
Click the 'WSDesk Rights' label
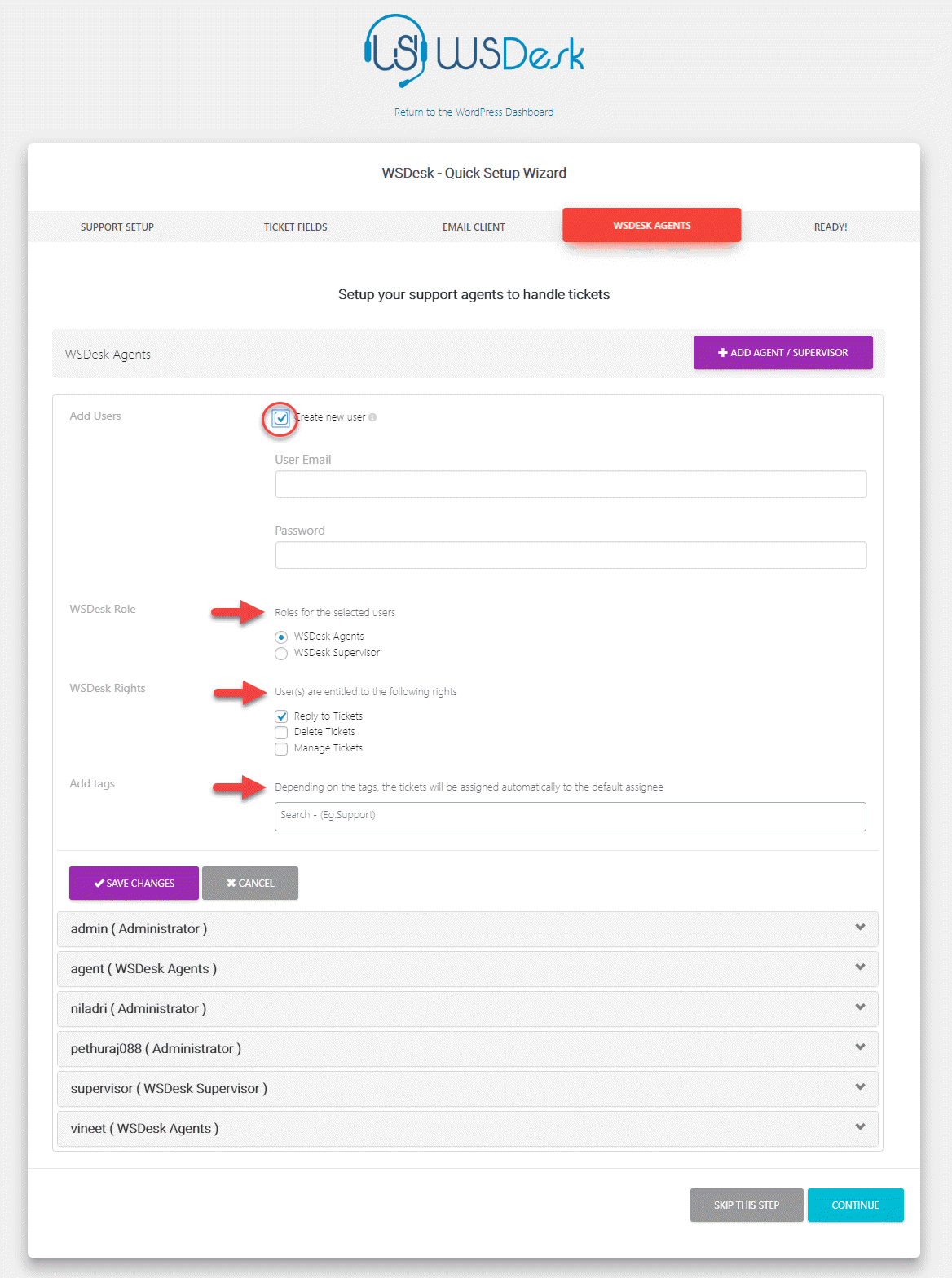click(x=108, y=688)
